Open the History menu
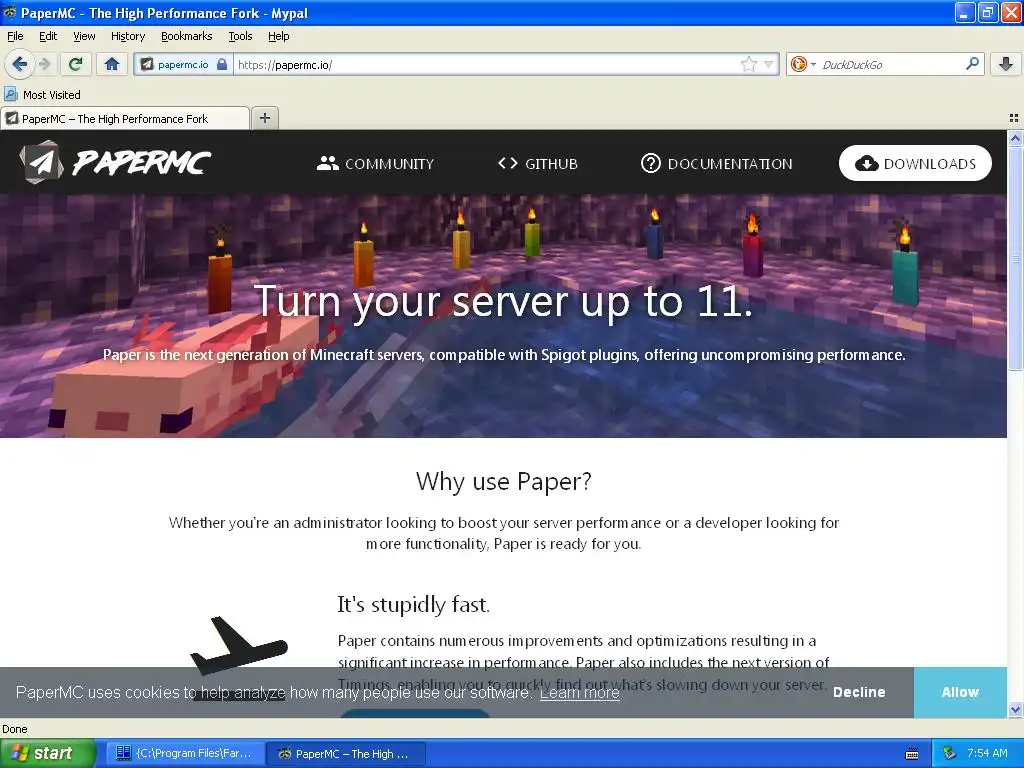 (127, 36)
